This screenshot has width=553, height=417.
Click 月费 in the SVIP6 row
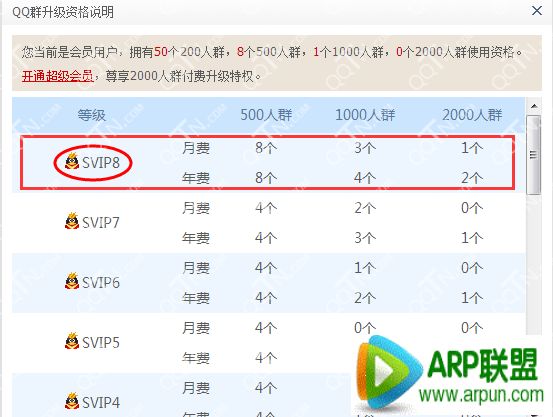coord(196,268)
